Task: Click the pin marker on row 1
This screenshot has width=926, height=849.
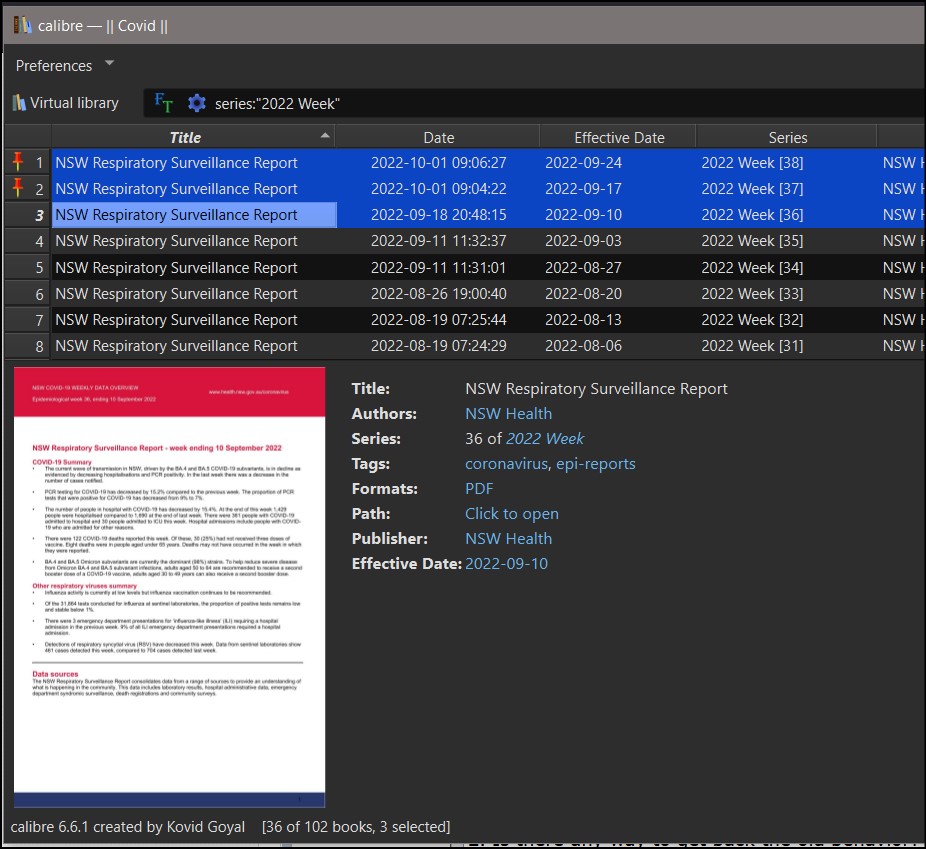Action: [x=17, y=162]
